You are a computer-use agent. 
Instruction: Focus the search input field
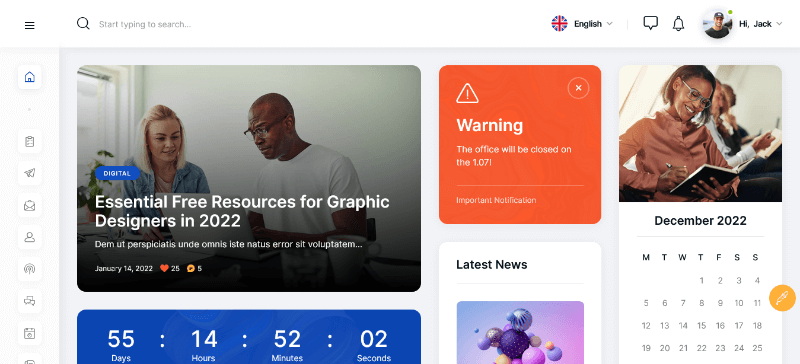coord(145,24)
